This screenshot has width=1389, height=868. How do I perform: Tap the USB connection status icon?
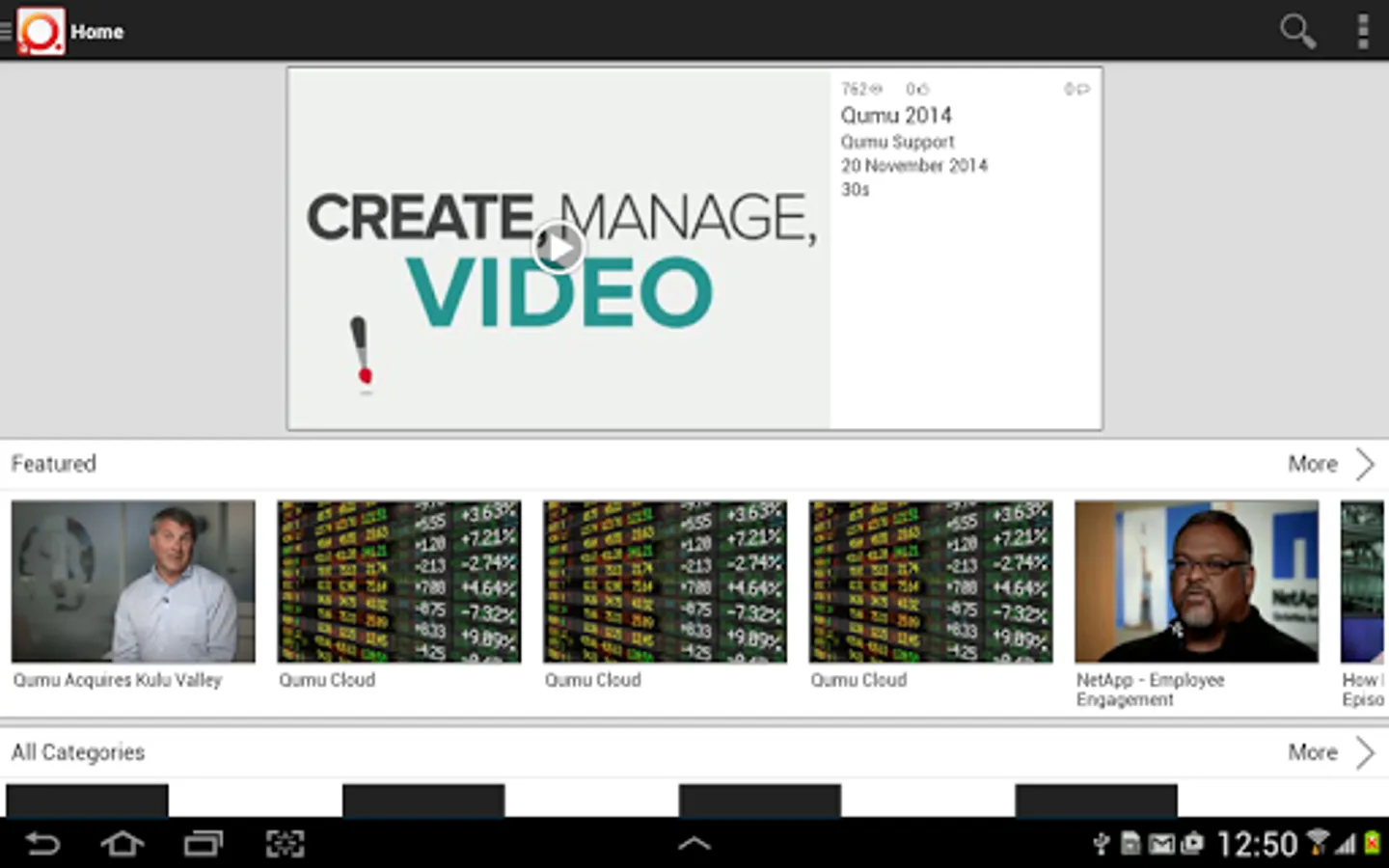pos(1102,844)
